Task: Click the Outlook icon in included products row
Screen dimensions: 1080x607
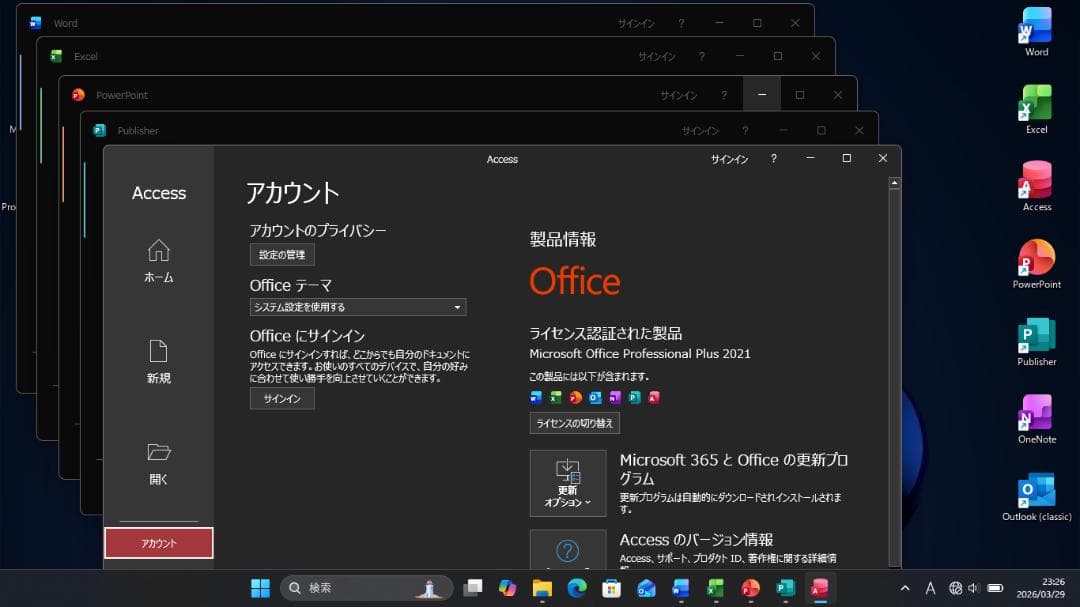Action: (595, 397)
